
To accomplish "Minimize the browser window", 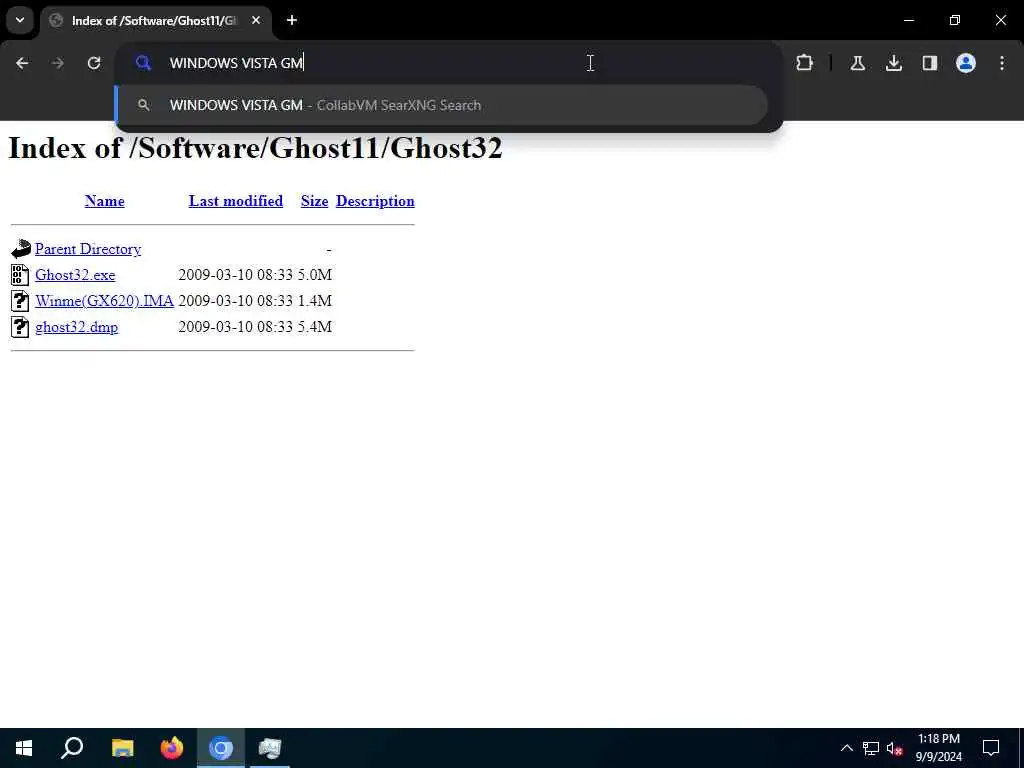I will [x=908, y=20].
